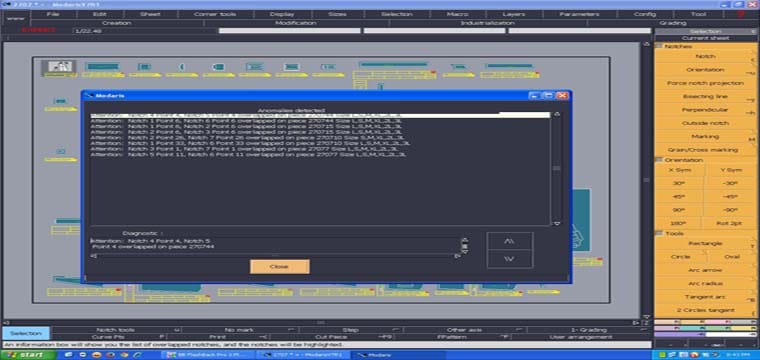Select the Bisecting line tool
760x360 pixels.
705,96
